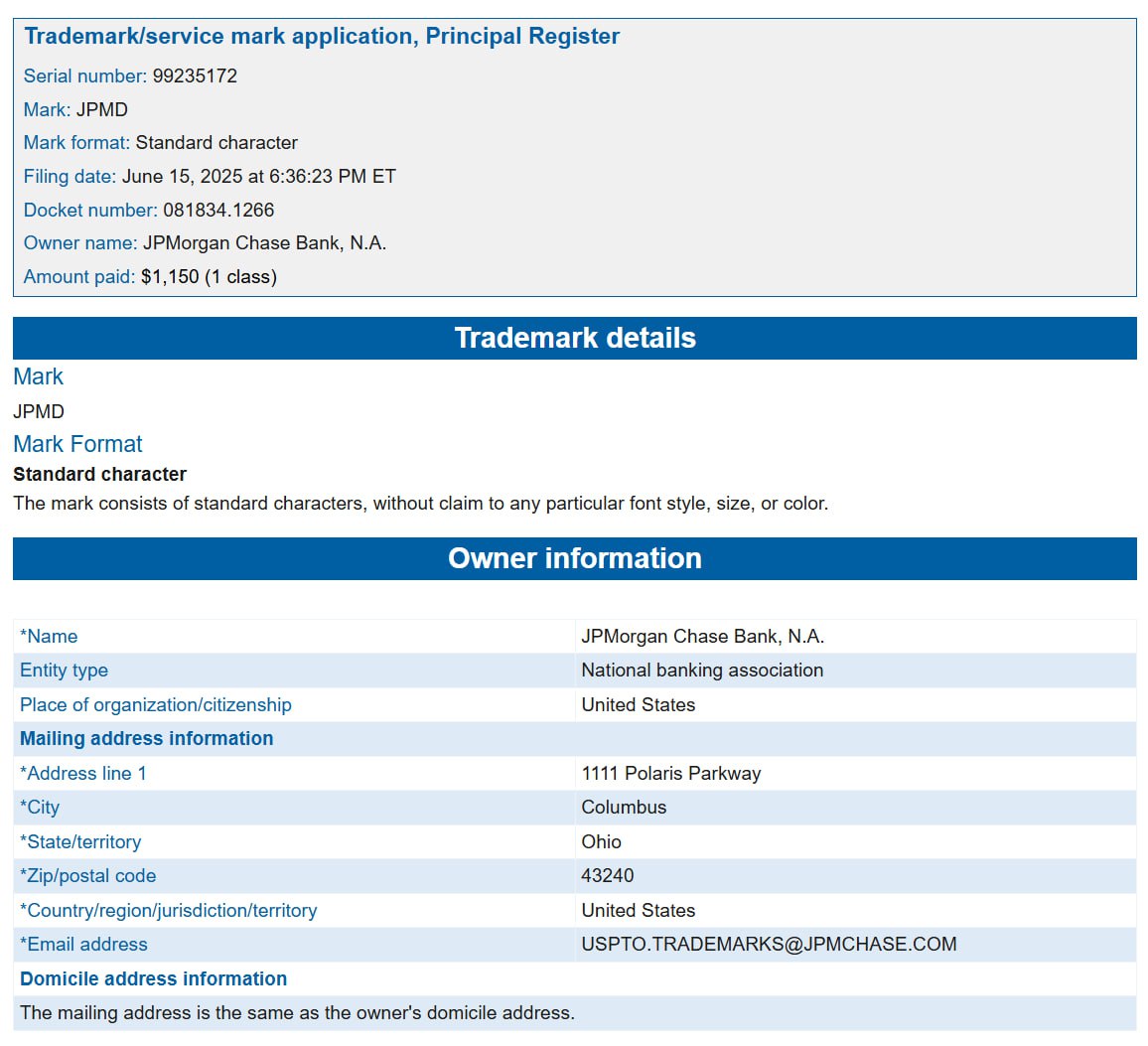This screenshot has height=1046, width=1148.
Task: Click the 'Domicile address information' subheading
Action: (153, 978)
